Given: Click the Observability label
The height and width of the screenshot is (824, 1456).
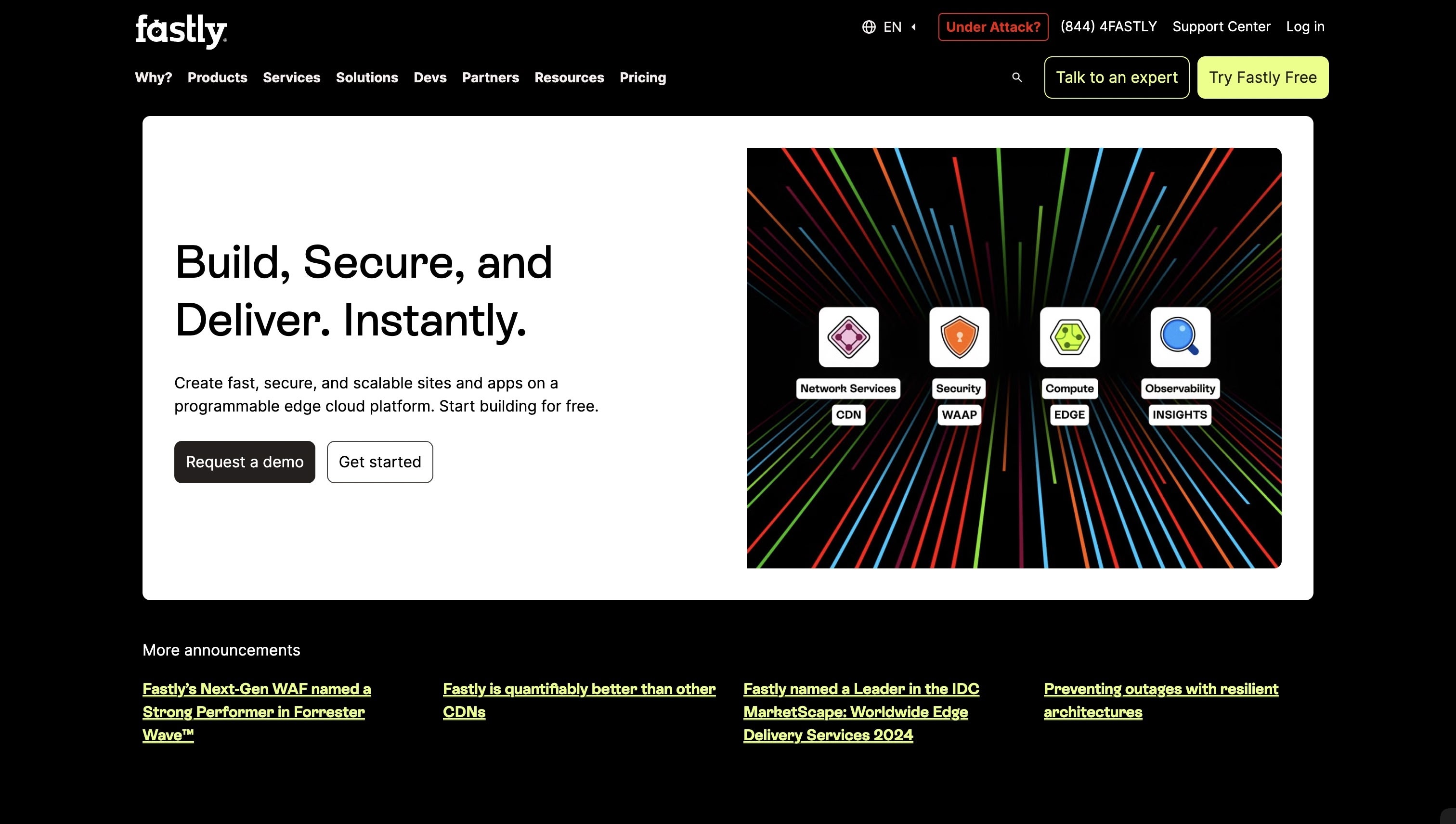Looking at the screenshot, I should [x=1180, y=388].
